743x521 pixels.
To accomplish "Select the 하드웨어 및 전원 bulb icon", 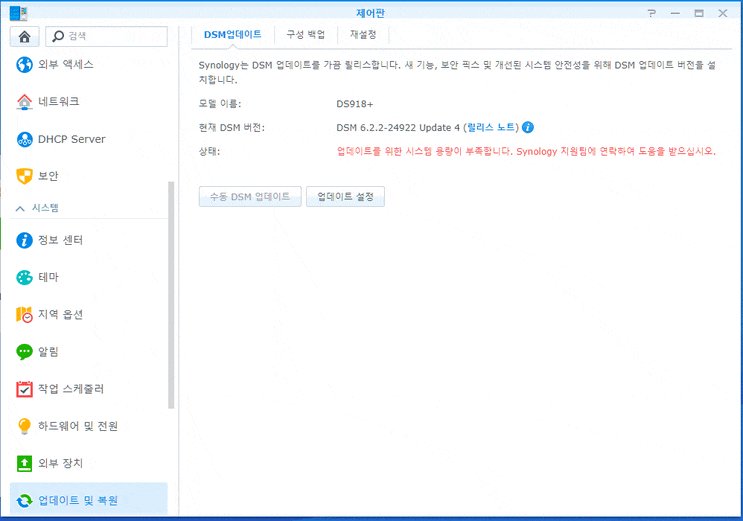I will pos(24,426).
